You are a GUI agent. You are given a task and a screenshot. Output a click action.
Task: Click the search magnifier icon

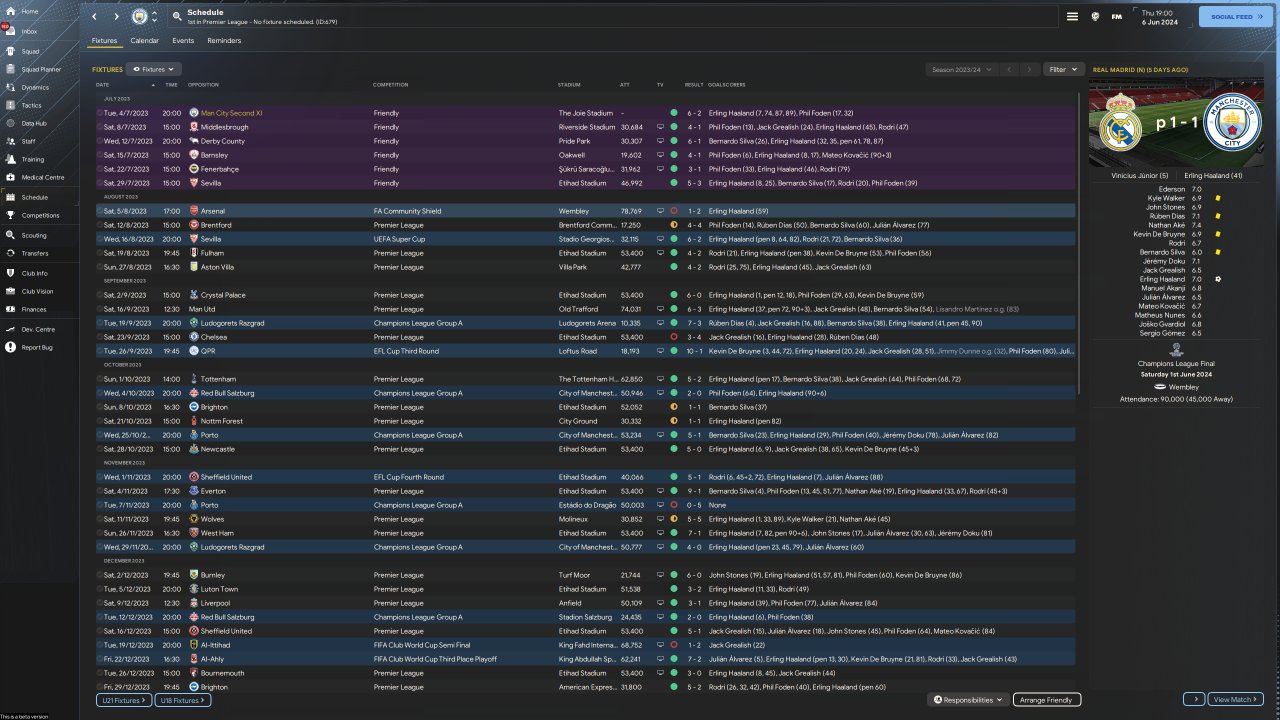(177, 17)
